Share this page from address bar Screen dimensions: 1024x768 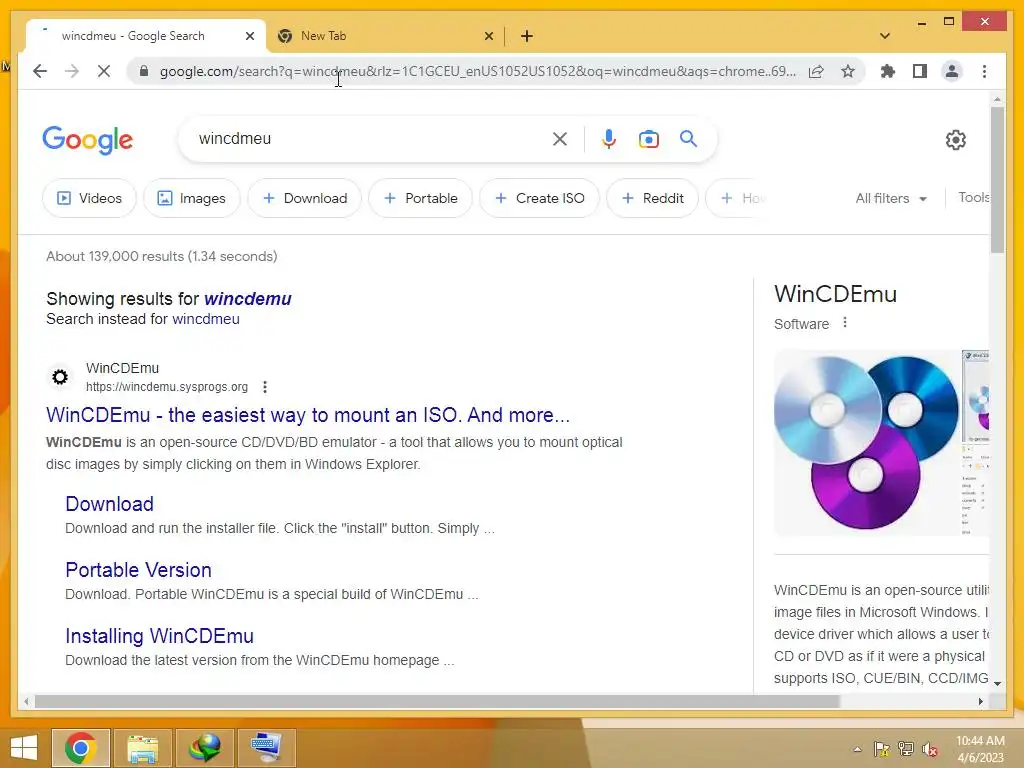click(816, 71)
